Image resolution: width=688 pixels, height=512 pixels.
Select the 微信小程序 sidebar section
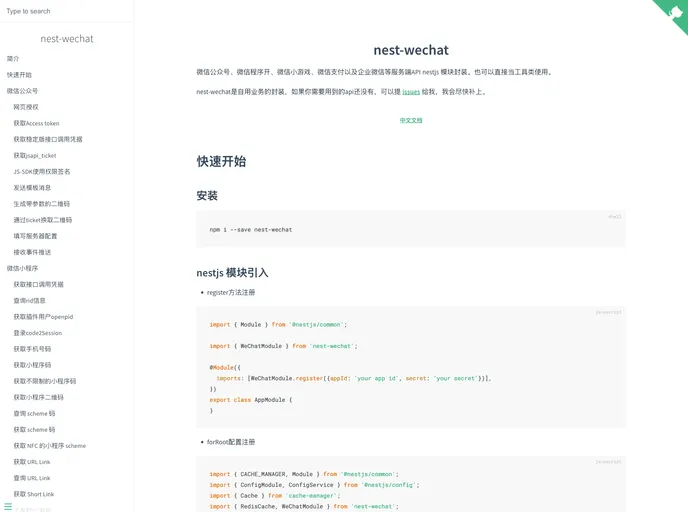[22, 268]
